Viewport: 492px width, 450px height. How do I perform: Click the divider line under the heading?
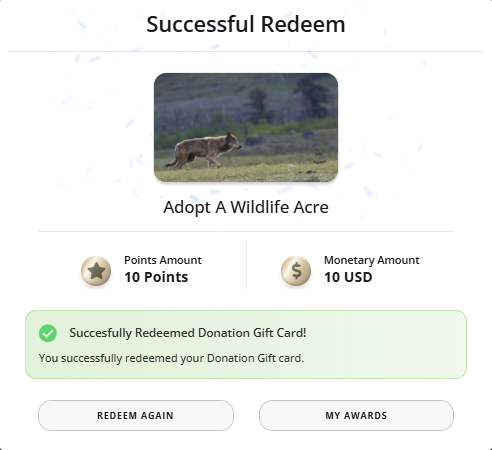(x=246, y=52)
